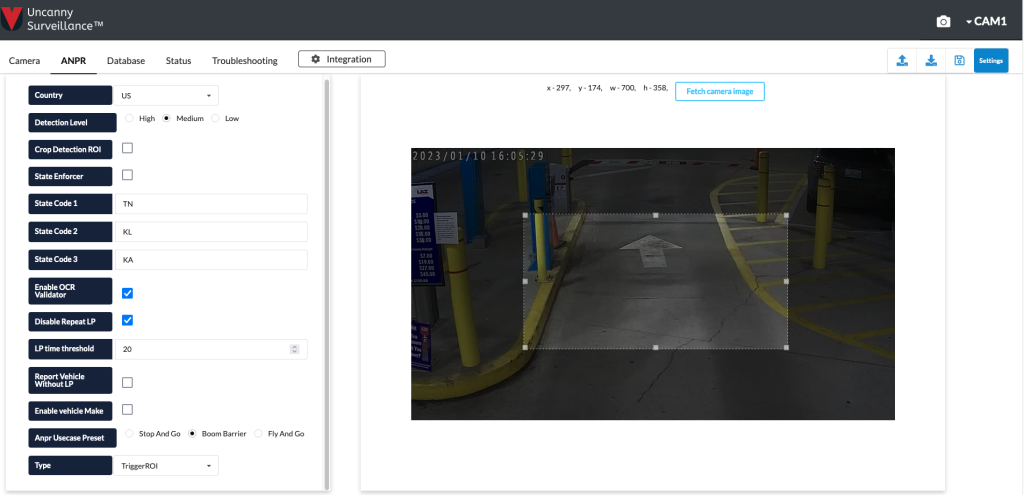The height and width of the screenshot is (495, 1024).
Task: Click the camera snapshot icon in header
Action: pos(942,21)
